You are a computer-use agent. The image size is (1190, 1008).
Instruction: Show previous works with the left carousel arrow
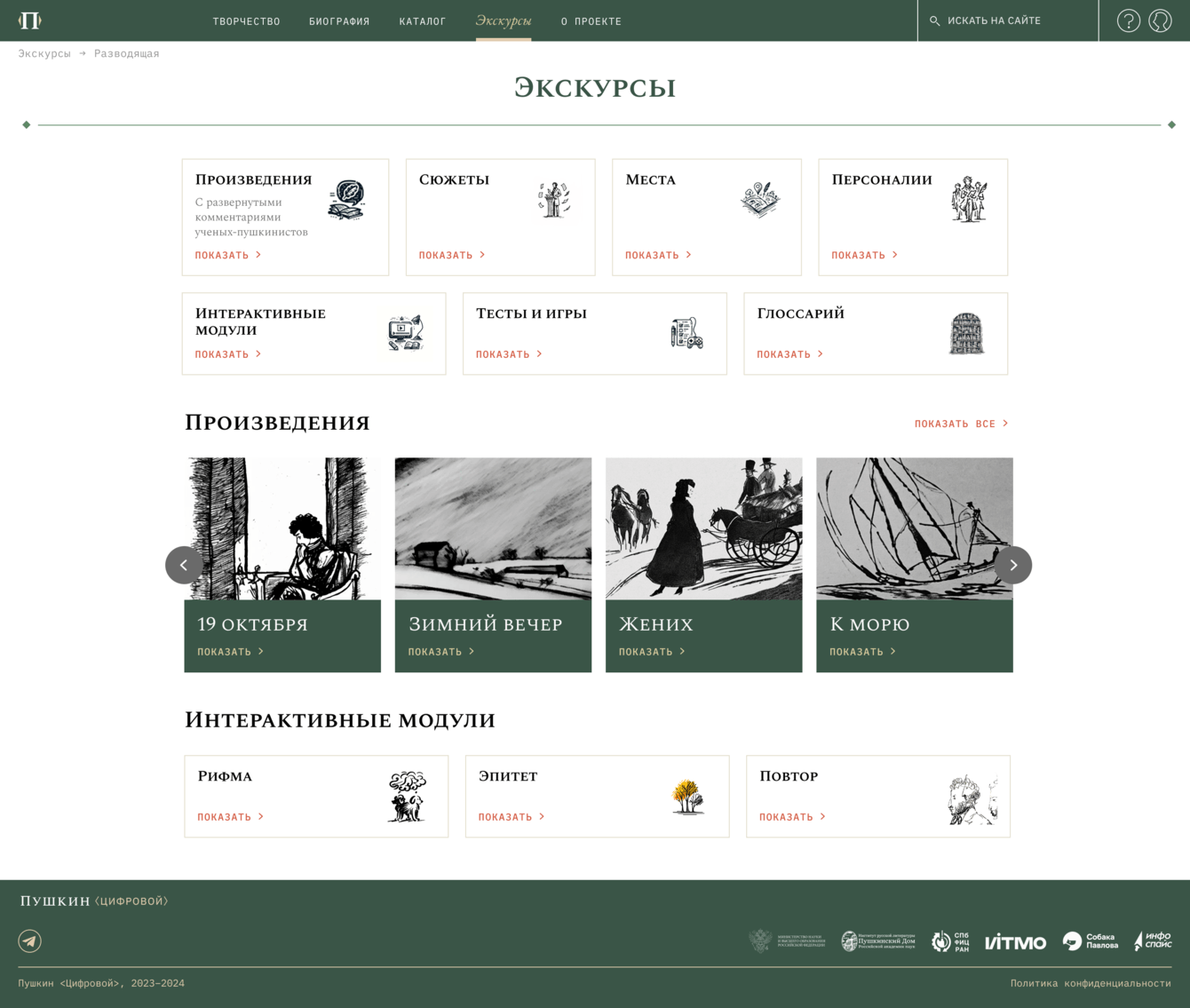(184, 565)
